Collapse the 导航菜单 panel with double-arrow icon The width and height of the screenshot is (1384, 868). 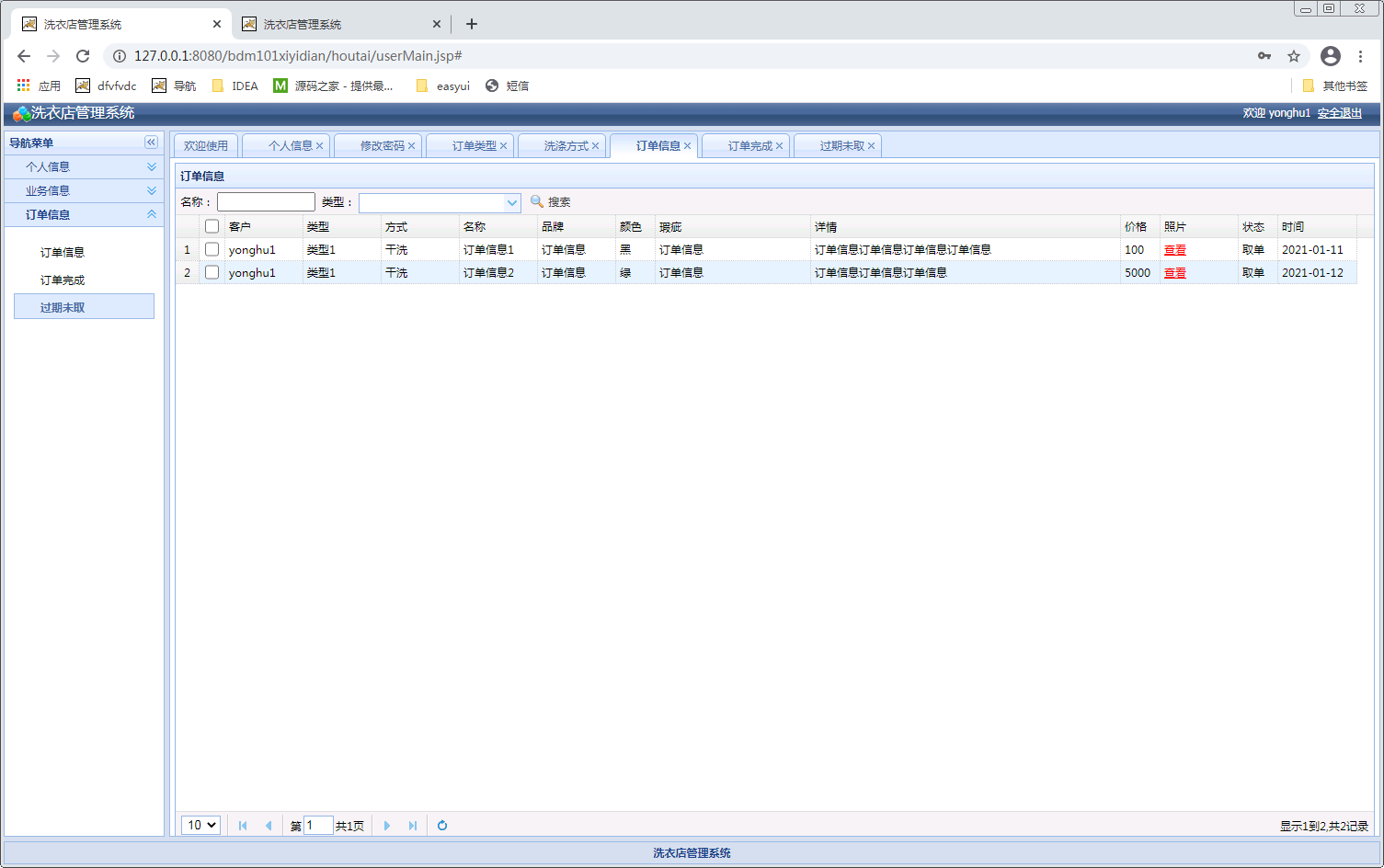click(x=152, y=143)
